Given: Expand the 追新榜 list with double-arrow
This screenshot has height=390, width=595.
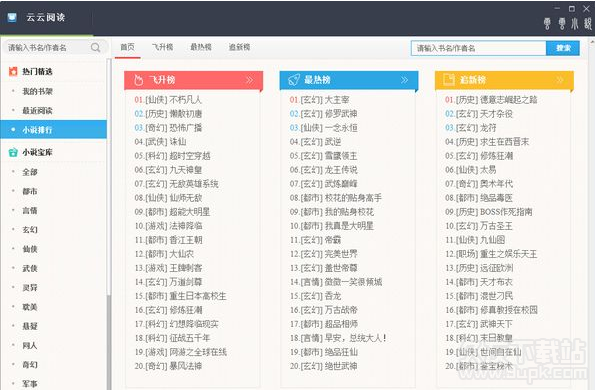Looking at the screenshot, I should click(560, 80).
